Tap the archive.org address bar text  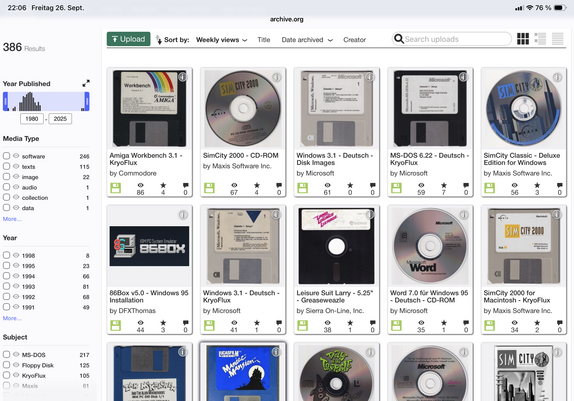coord(287,19)
